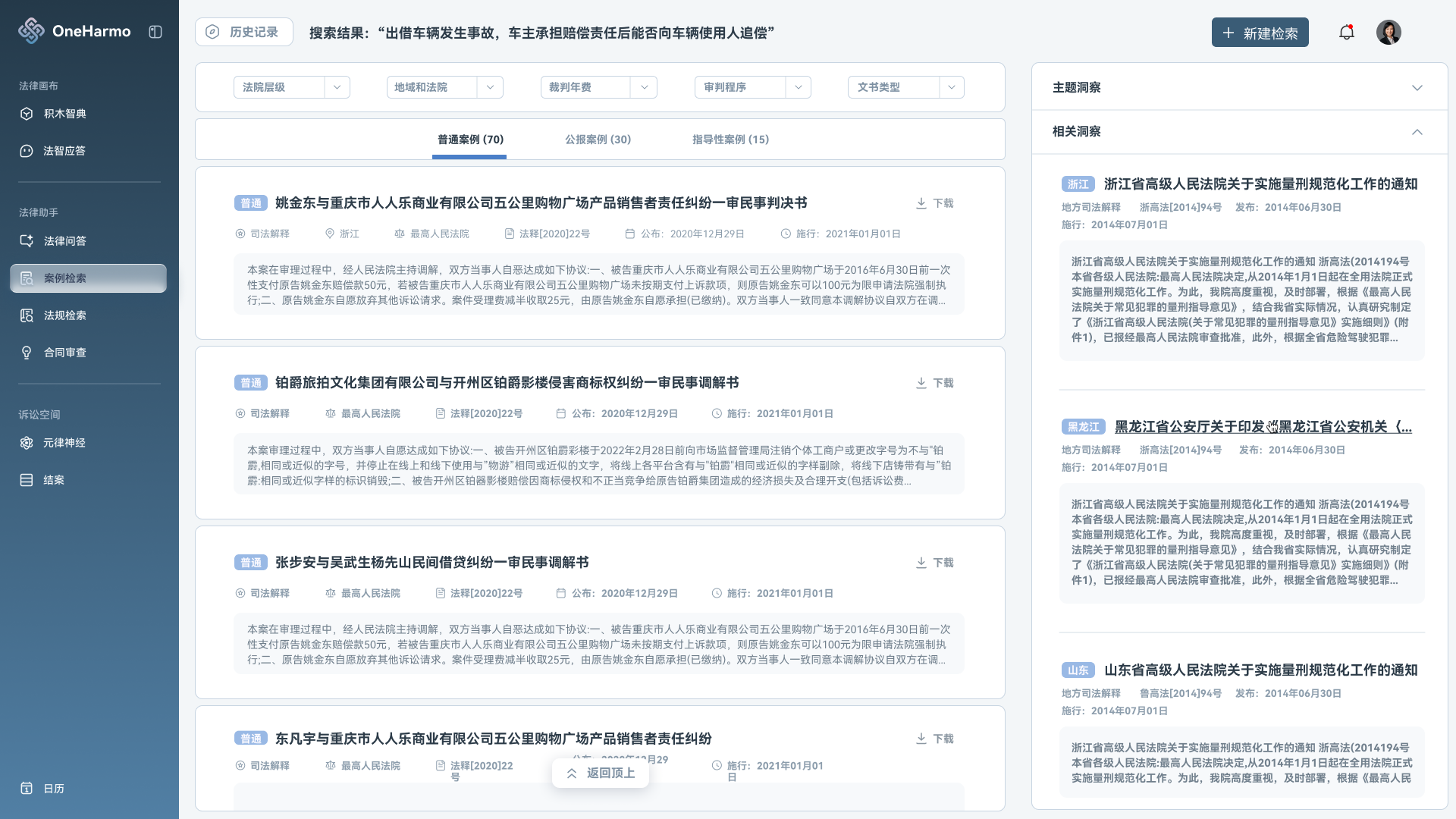Open 张步安与吴武生 case title

431,563
